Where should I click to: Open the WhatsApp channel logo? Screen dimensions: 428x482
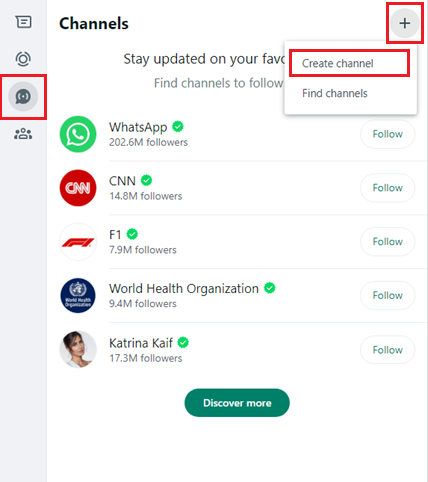[x=78, y=134]
